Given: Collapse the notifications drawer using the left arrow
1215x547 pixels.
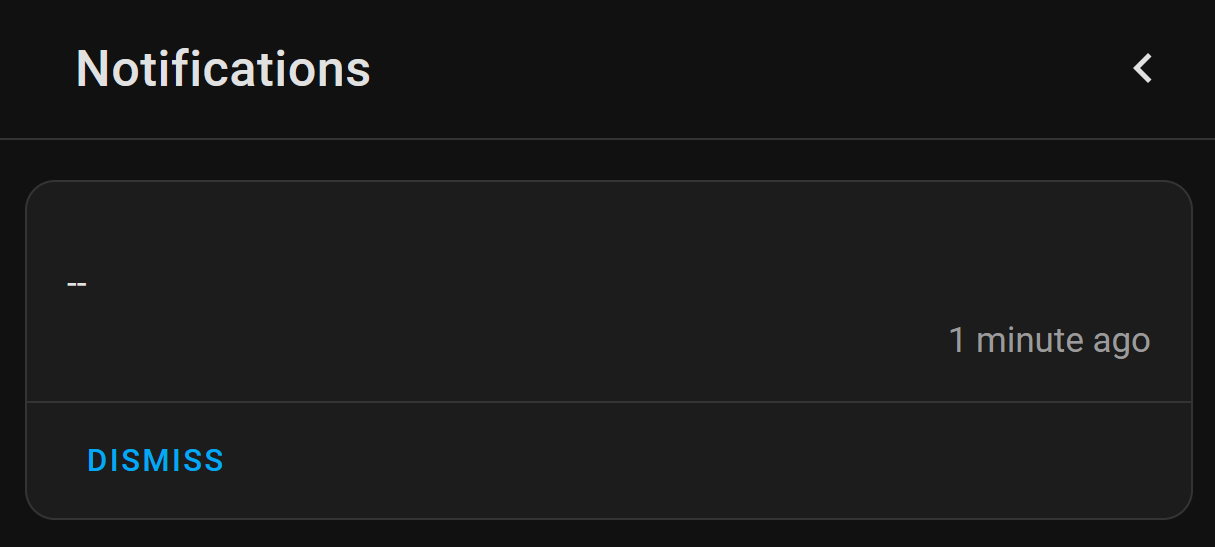Looking at the screenshot, I should tap(1143, 69).
